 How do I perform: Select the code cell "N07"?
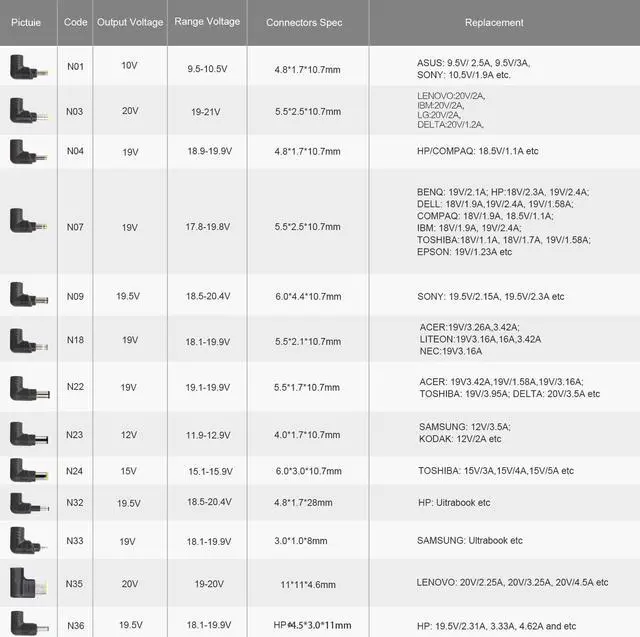pos(75,227)
